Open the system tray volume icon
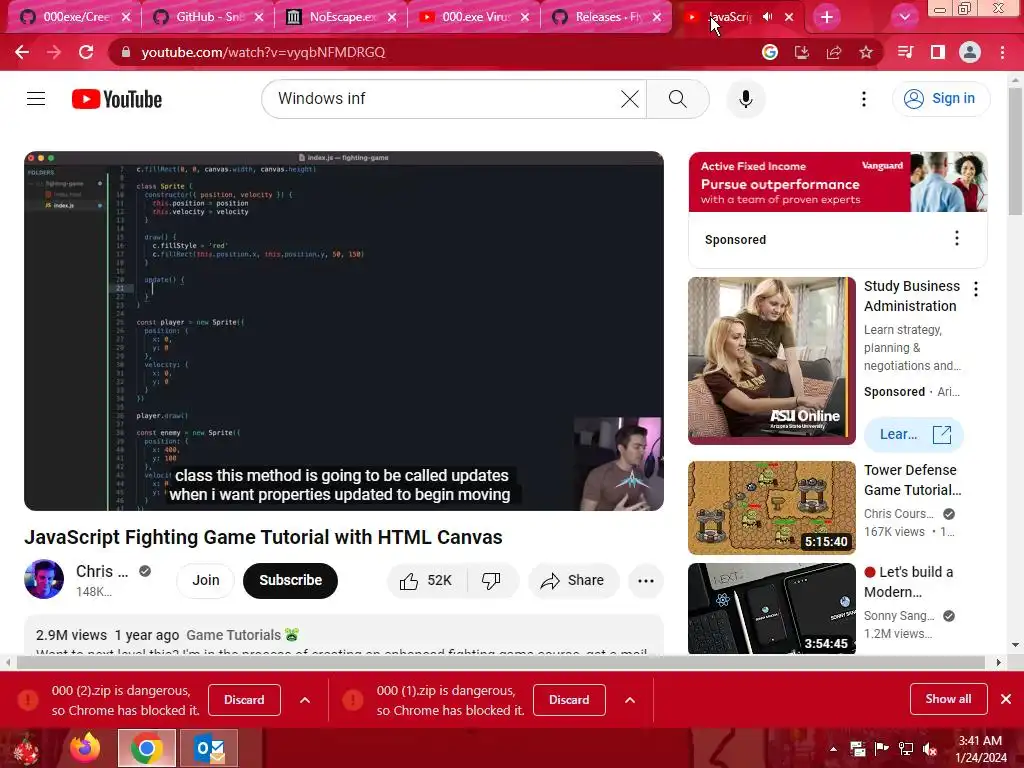The width and height of the screenshot is (1024, 768). pos(931,748)
